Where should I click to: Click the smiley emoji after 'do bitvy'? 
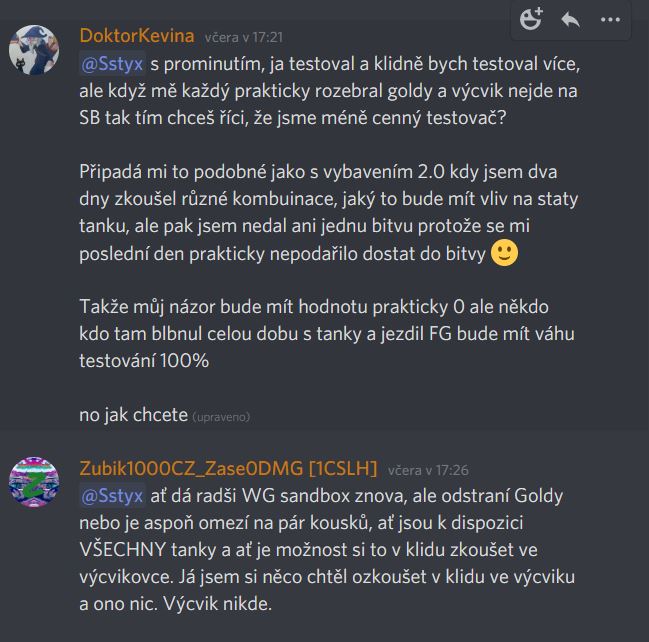point(504,252)
